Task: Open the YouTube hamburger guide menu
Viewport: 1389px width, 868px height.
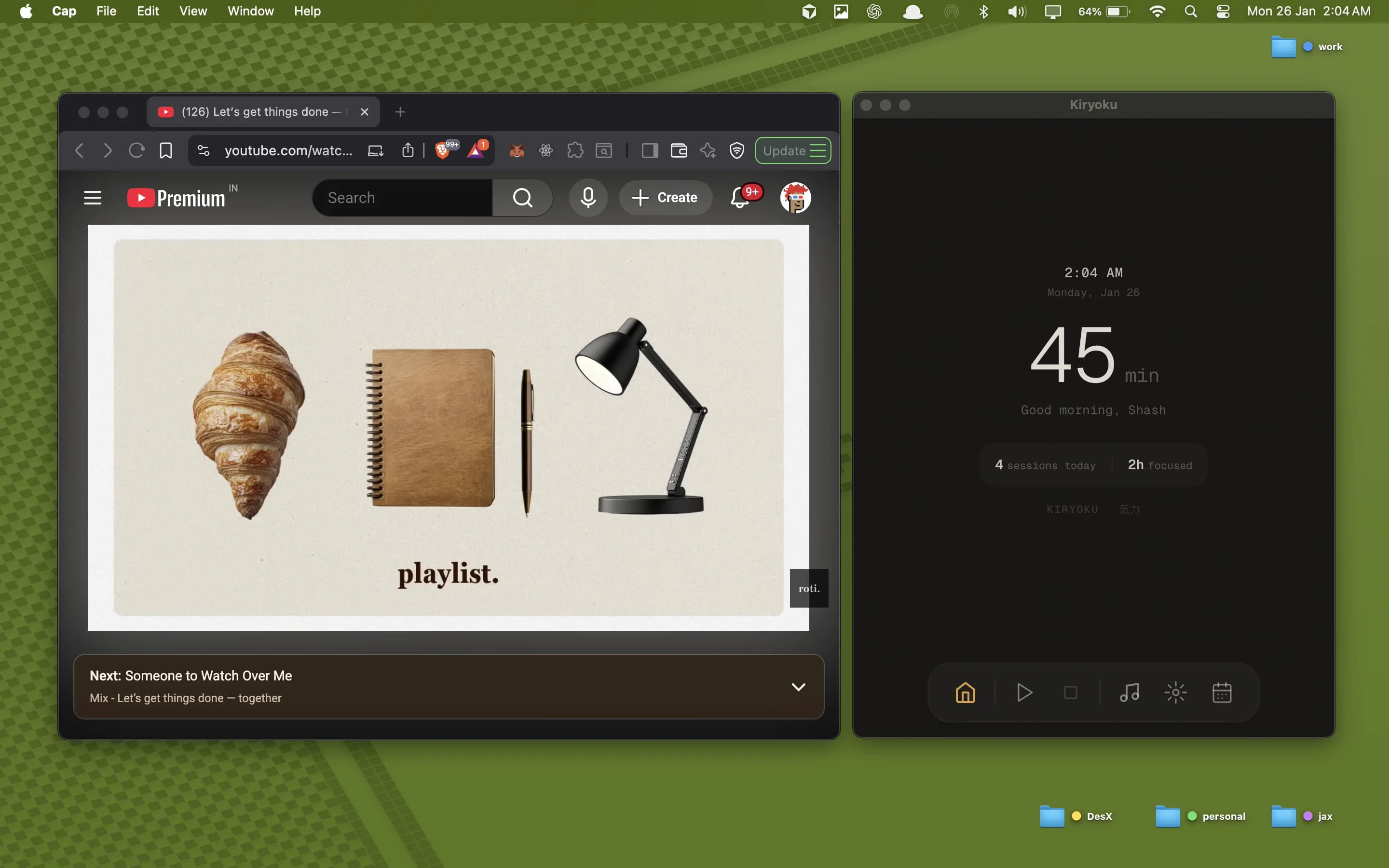Action: click(x=93, y=198)
